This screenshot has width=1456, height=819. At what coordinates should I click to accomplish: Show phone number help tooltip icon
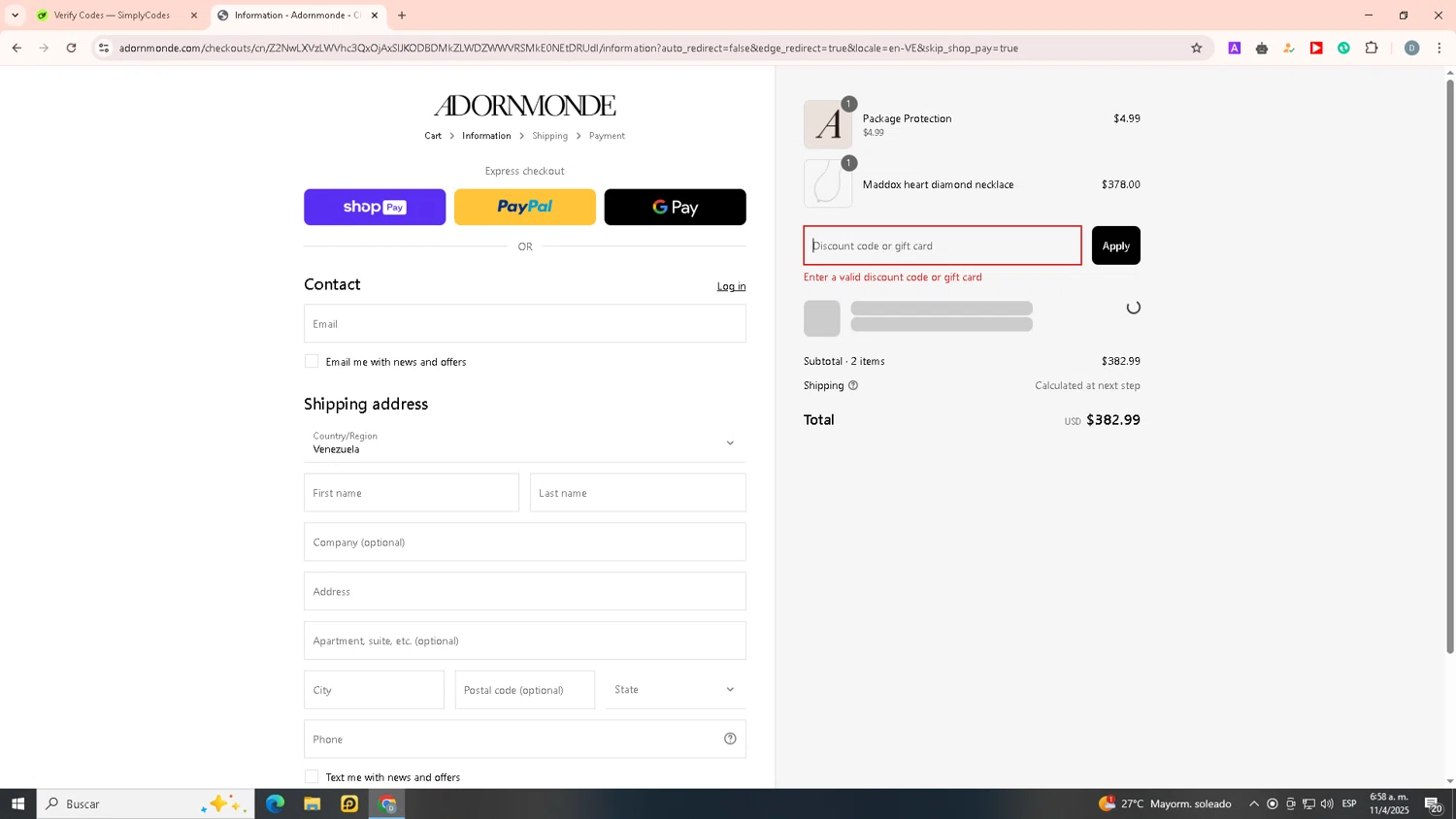pyautogui.click(x=730, y=738)
